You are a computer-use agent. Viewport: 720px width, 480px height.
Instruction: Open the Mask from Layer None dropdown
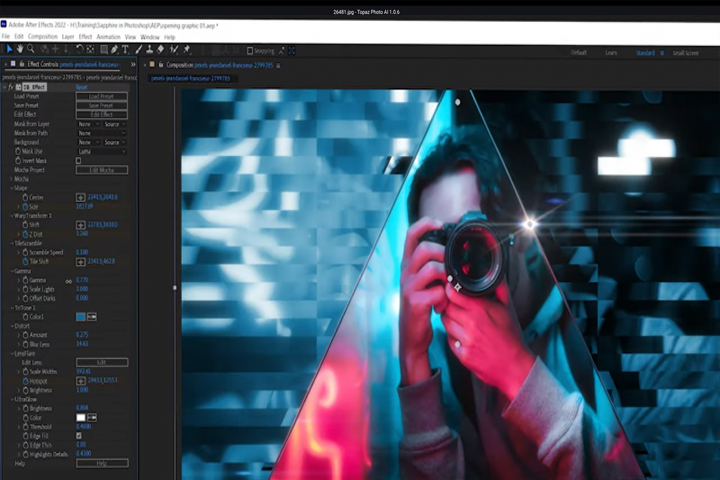coord(88,124)
